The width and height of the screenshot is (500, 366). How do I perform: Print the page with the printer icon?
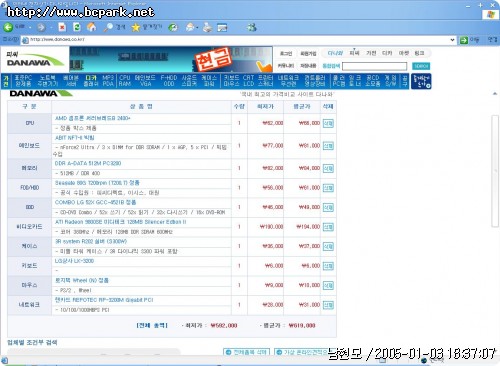click(207, 27)
